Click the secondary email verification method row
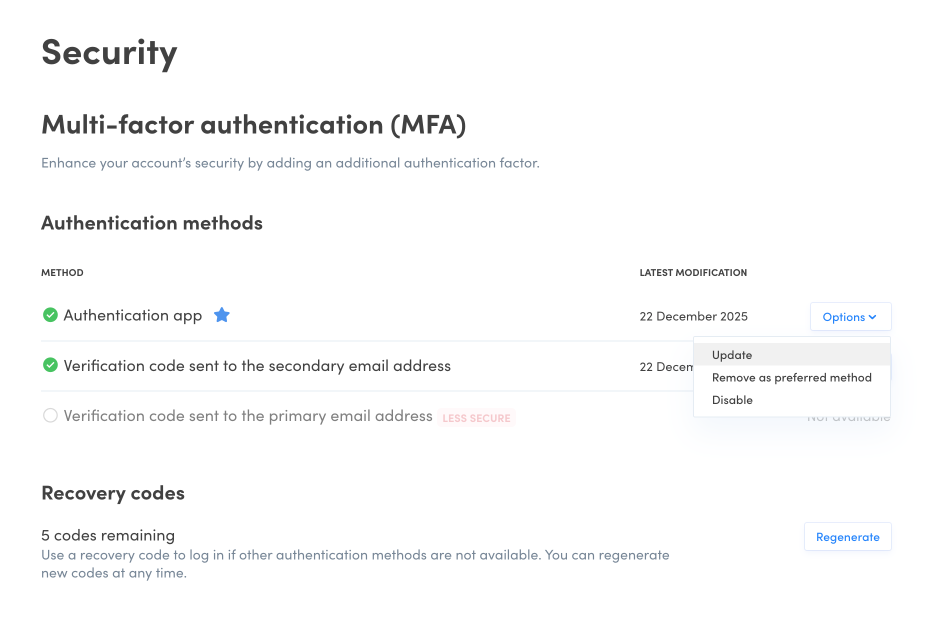 point(257,366)
